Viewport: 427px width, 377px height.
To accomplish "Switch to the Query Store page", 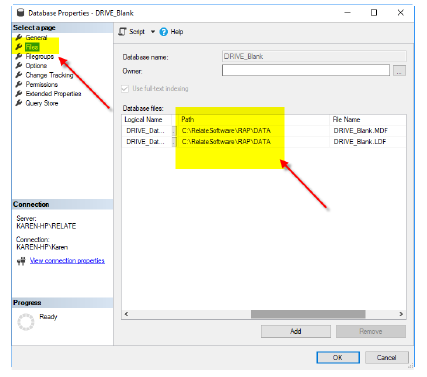I will [42, 103].
